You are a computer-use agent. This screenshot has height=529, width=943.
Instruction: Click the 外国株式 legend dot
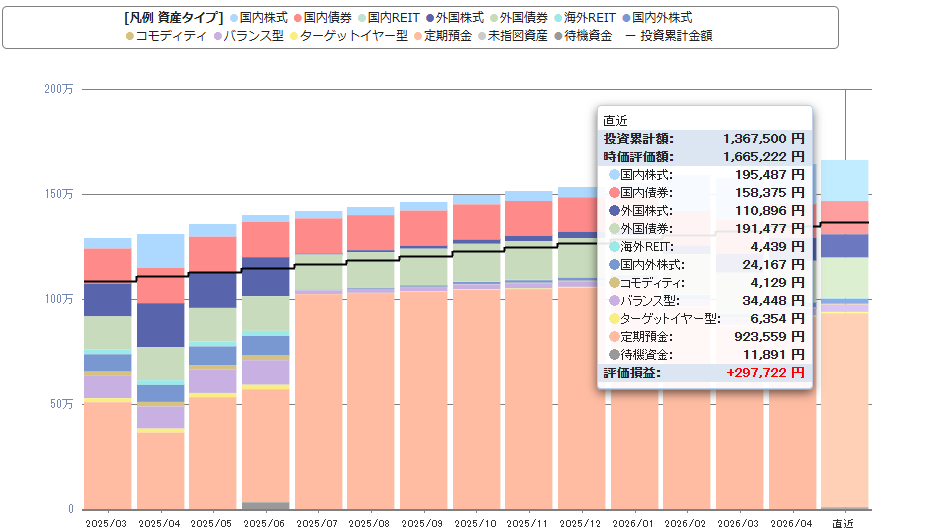point(430,18)
